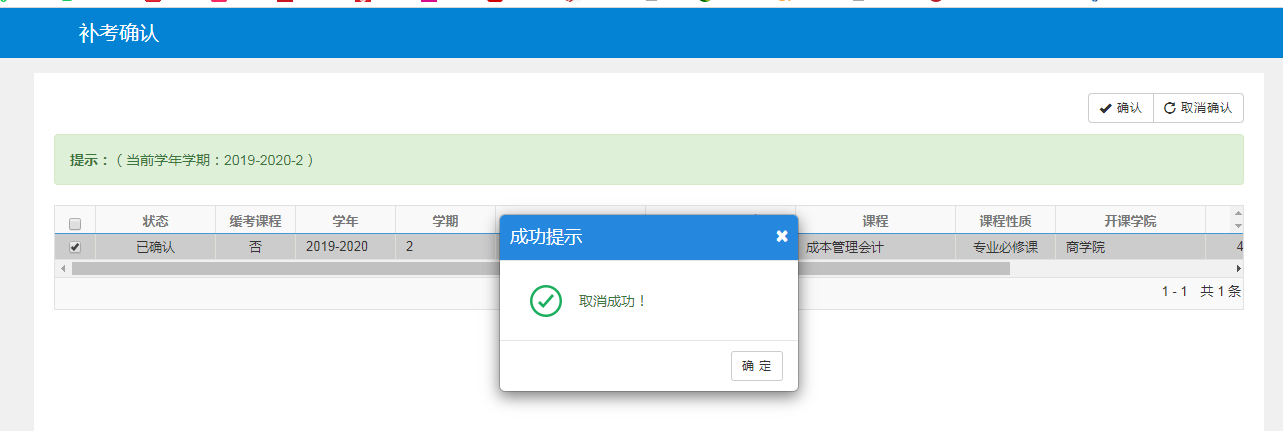This screenshot has width=1283, height=431.
Task: Click the 已确认 status cell
Action: (x=155, y=246)
